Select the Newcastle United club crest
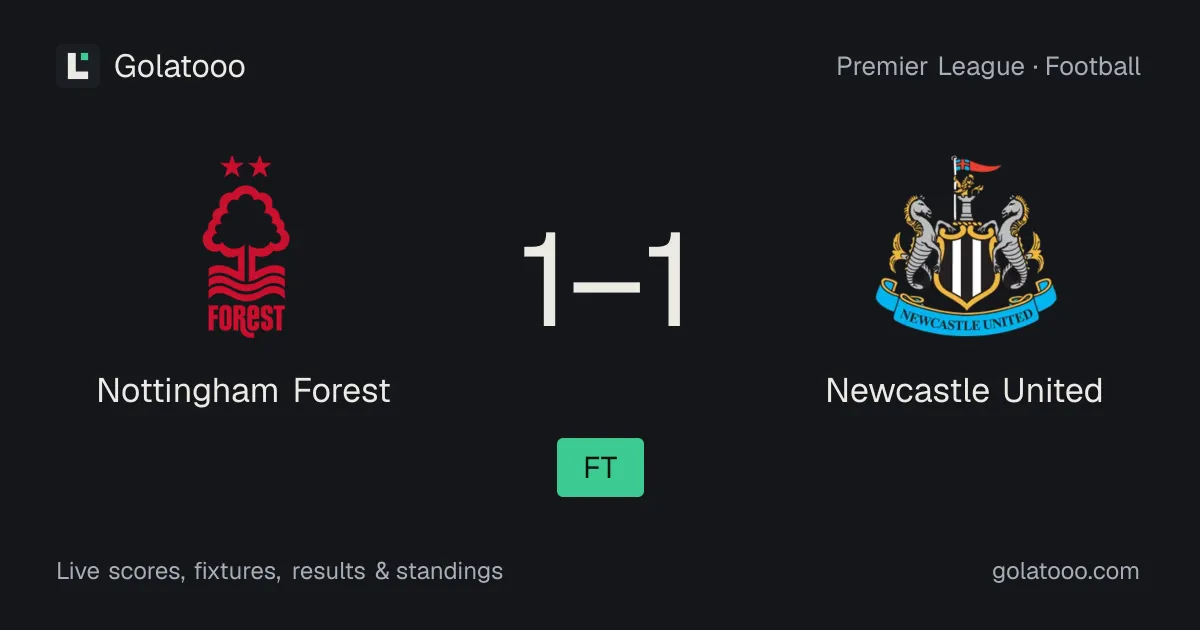1200x630 pixels. point(964,245)
